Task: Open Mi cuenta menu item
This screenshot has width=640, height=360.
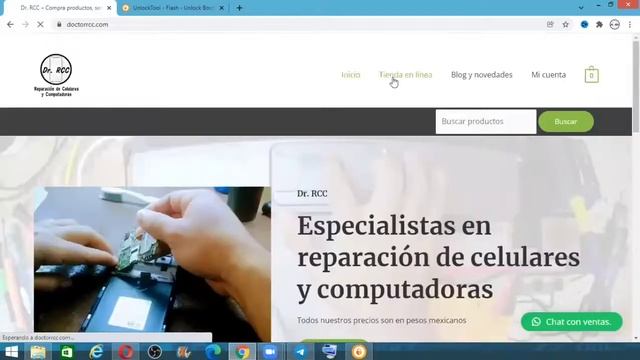Action: [549, 75]
